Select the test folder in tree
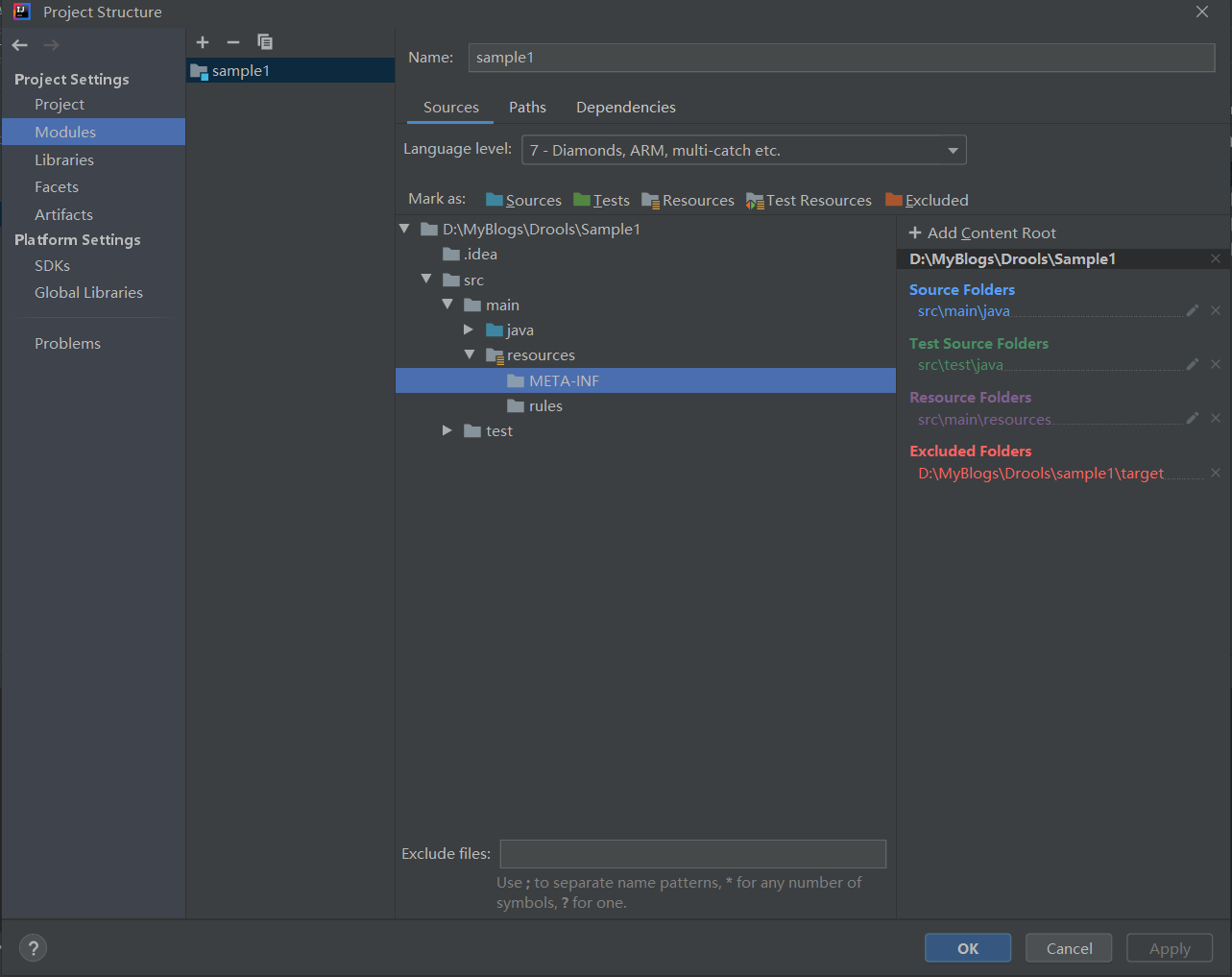This screenshot has width=1232, height=977. coord(489,430)
